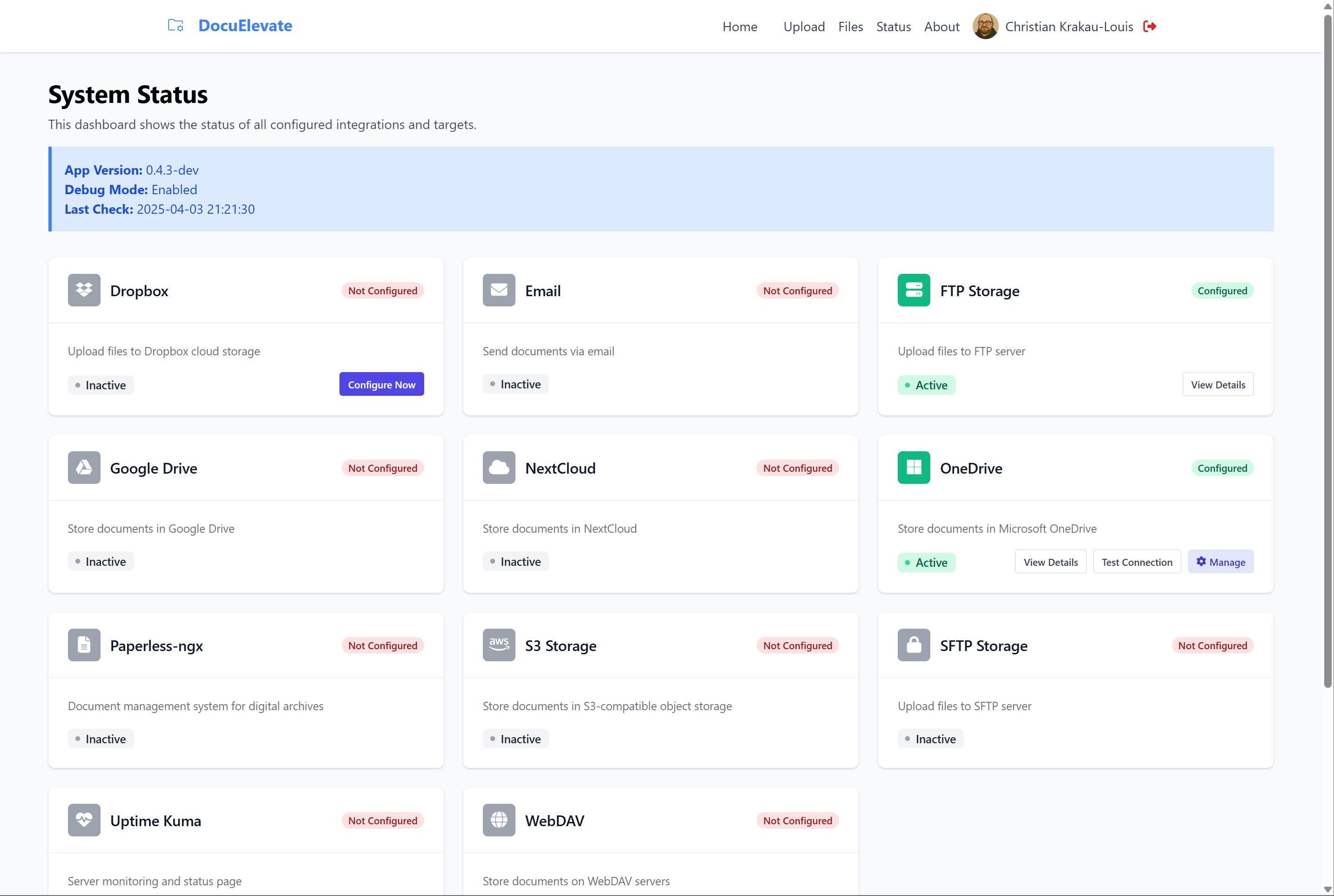This screenshot has width=1334, height=896.
Task: Click the Inactive status on SFTP Storage
Action: click(930, 738)
